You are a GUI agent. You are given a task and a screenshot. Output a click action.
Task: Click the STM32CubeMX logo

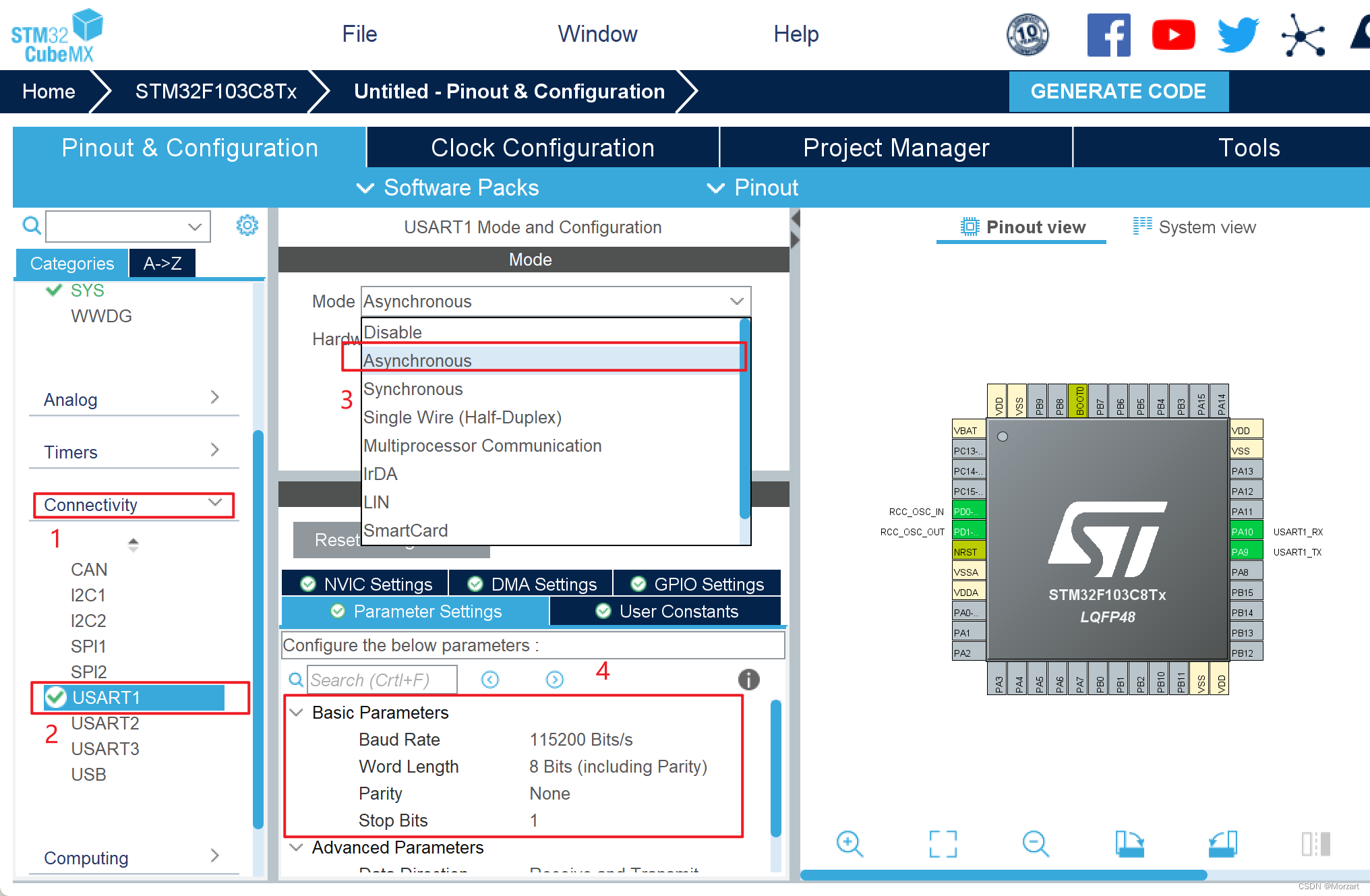[x=57, y=36]
